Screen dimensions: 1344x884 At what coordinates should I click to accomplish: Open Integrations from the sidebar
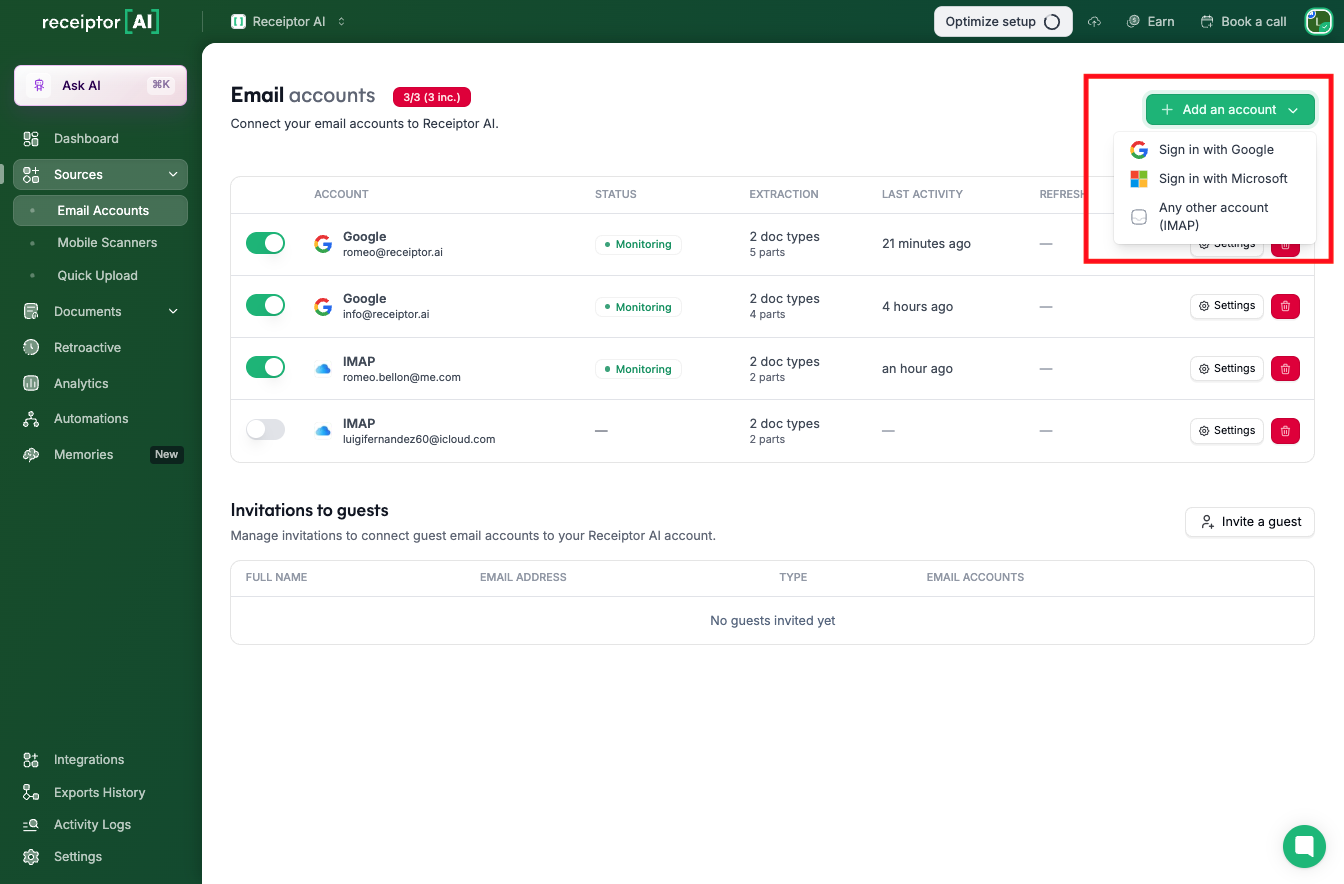coord(100,760)
